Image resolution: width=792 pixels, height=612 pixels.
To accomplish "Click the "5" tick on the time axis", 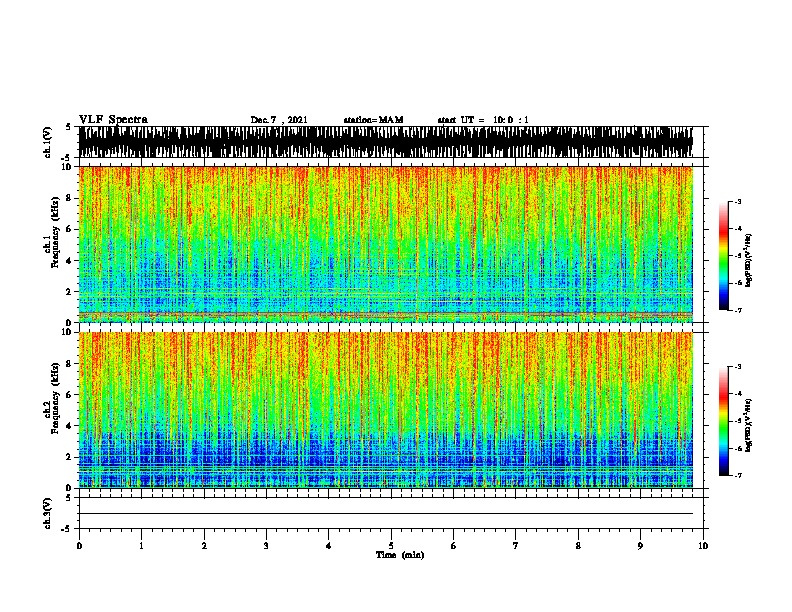I will point(391,546).
